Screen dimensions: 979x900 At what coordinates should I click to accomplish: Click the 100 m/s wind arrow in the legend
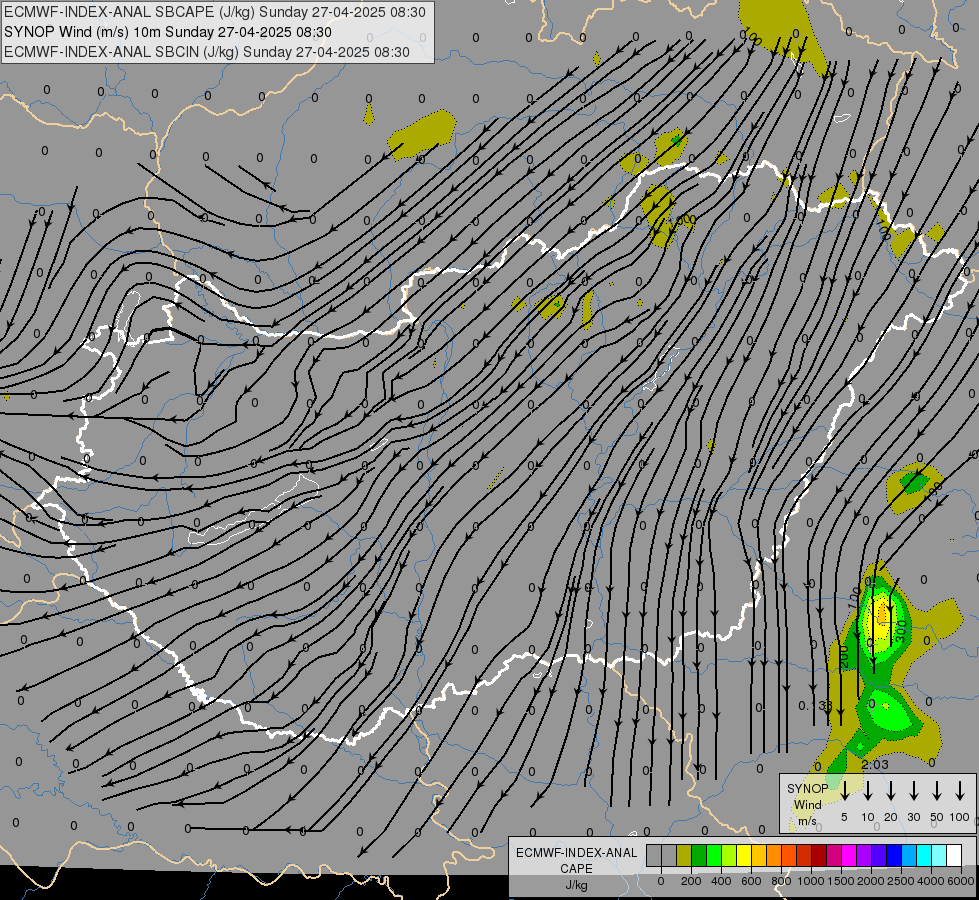click(960, 790)
